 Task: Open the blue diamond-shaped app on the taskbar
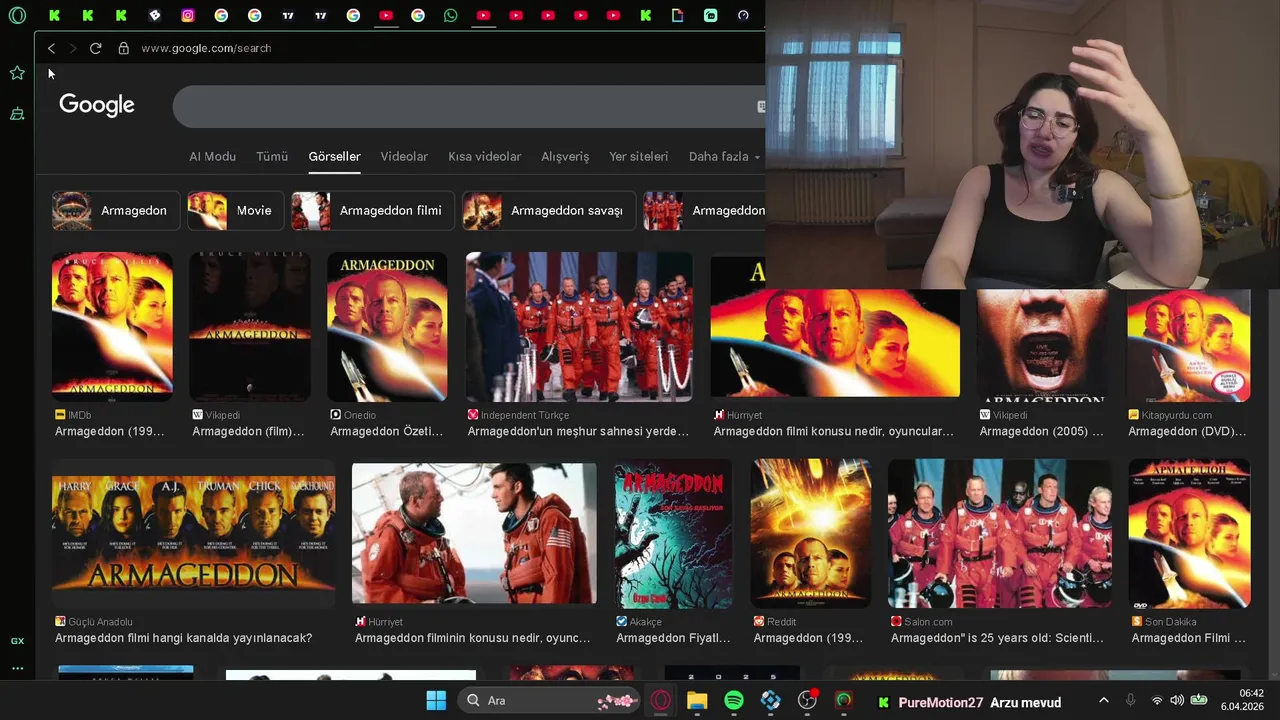tap(770, 701)
